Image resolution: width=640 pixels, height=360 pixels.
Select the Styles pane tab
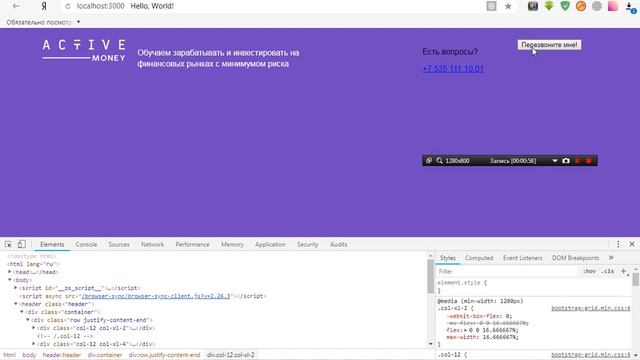(x=448, y=258)
